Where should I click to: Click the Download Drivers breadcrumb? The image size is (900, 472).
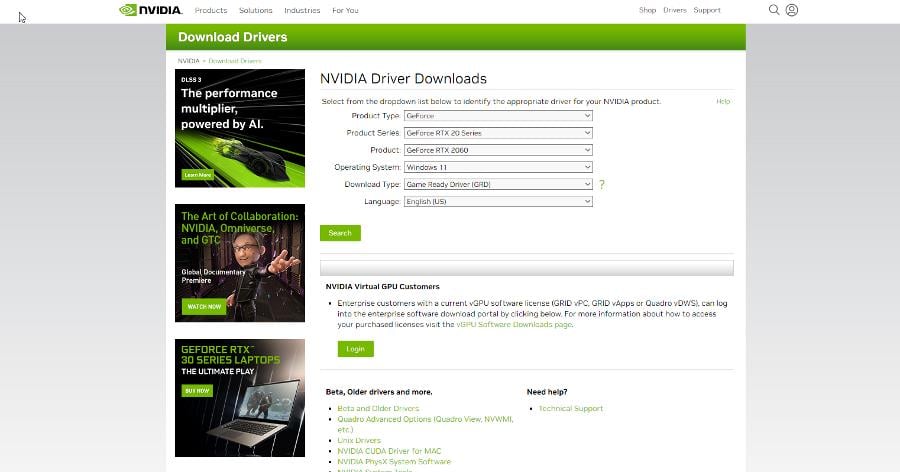(x=235, y=61)
